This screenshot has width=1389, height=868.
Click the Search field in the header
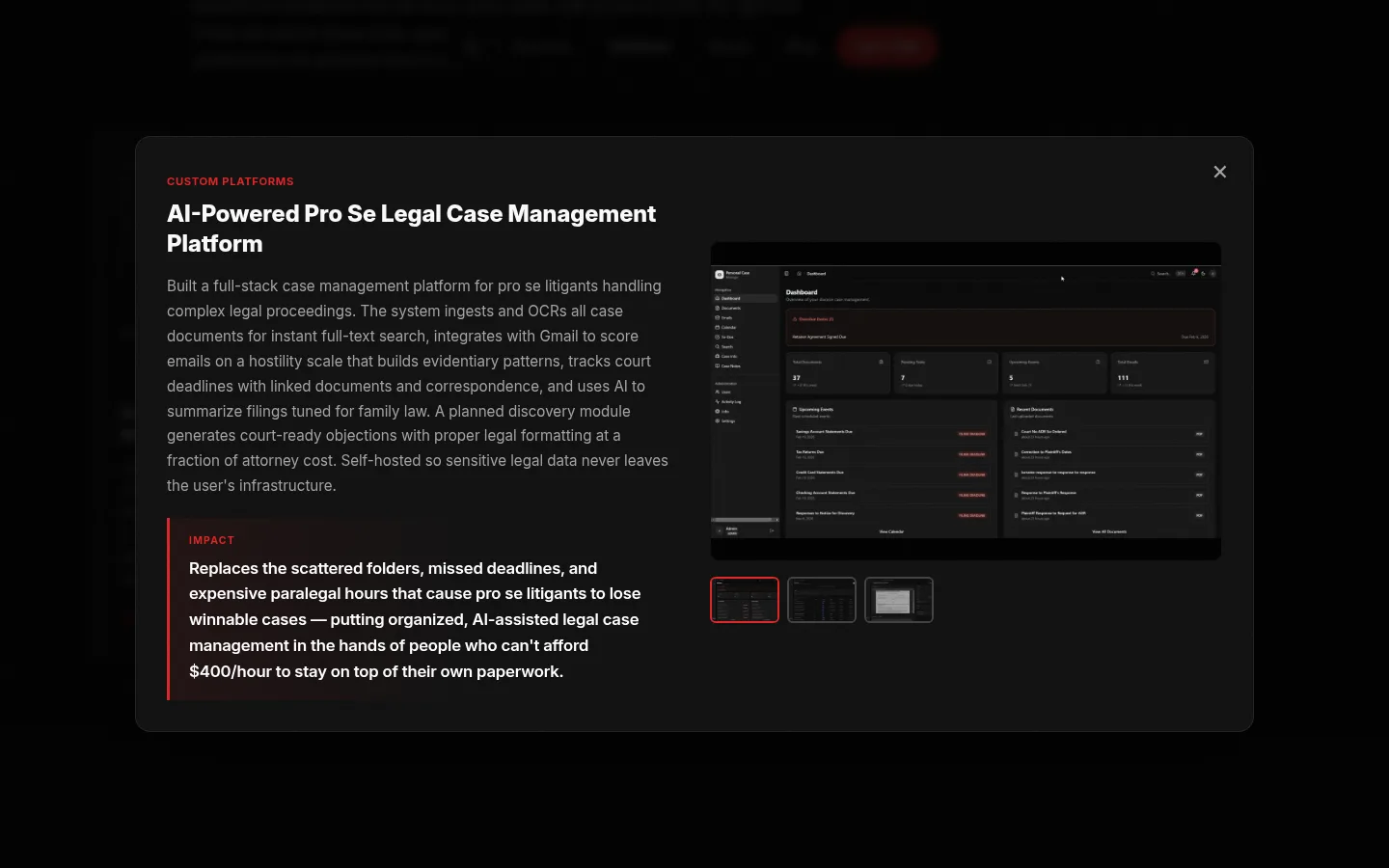coord(1162,274)
